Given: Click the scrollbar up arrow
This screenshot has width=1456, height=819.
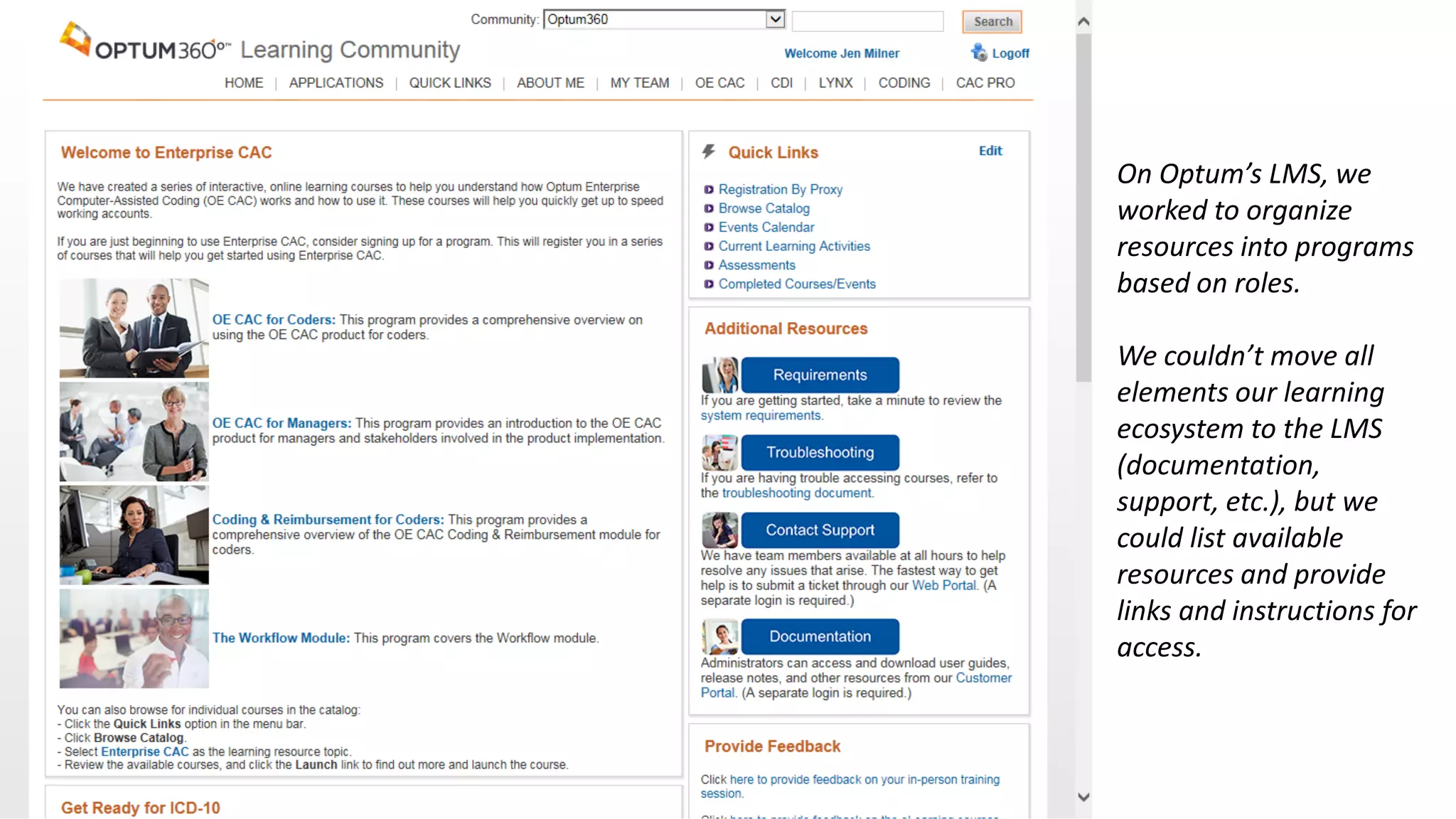Looking at the screenshot, I should point(1083,21).
